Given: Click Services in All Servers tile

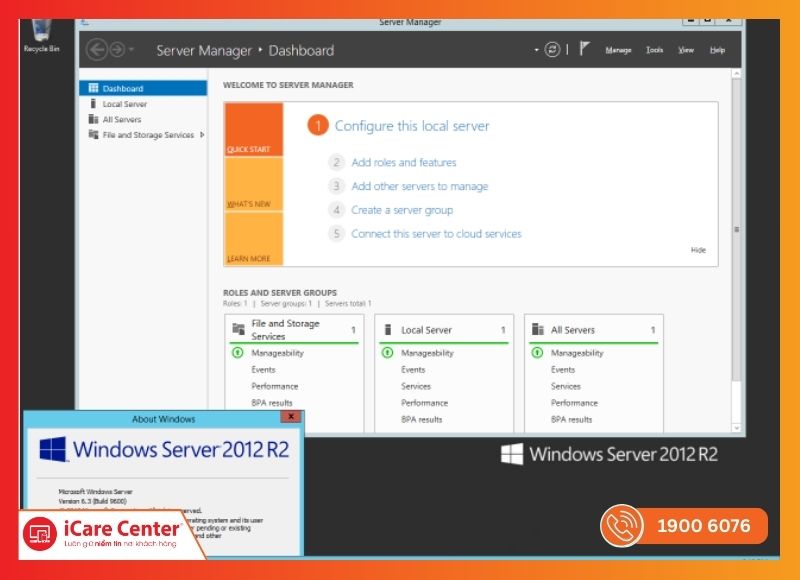Looking at the screenshot, I should pyautogui.click(x=566, y=386).
